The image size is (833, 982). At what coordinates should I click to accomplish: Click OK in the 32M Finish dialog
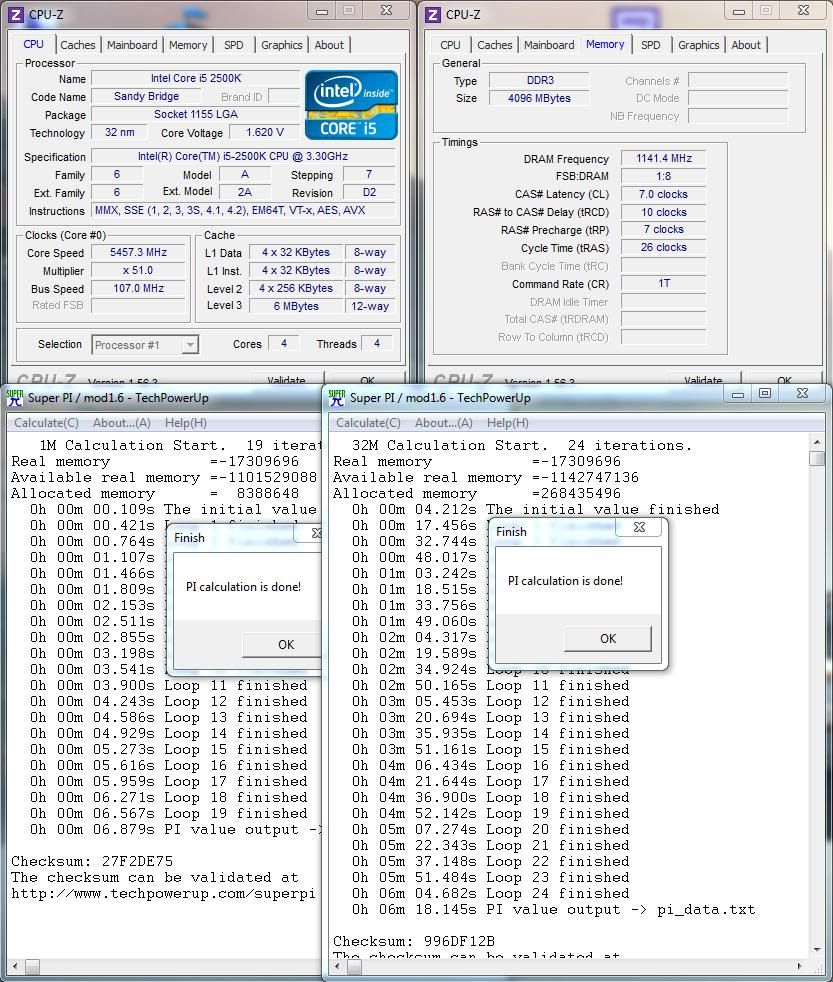(x=608, y=639)
